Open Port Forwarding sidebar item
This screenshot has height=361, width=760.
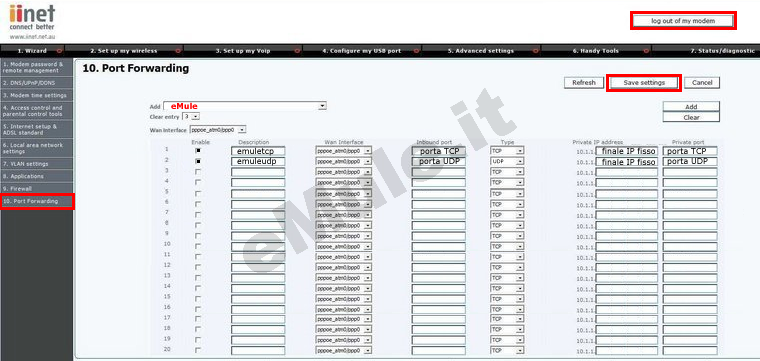point(37,201)
